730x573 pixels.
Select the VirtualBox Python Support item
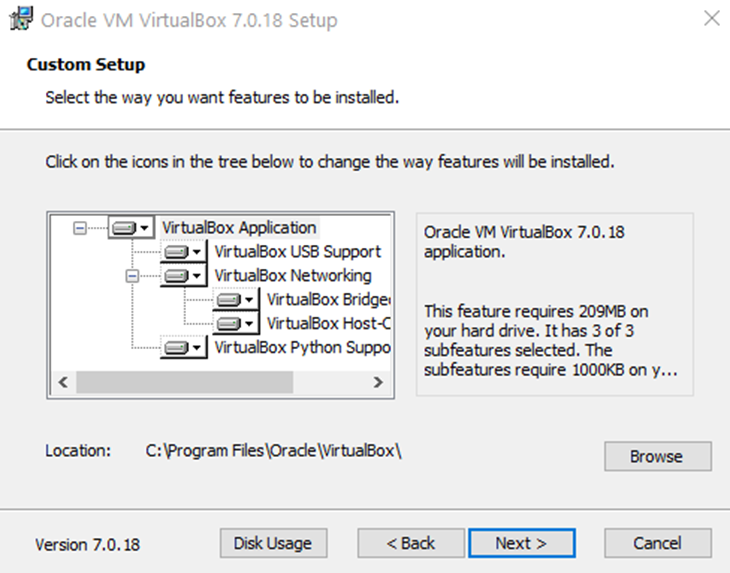coord(301,348)
